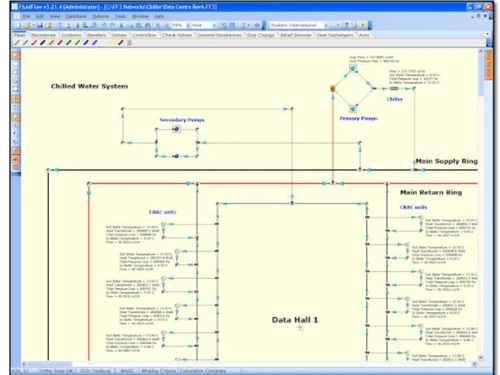Viewport: 500px width, 375px height.
Task: Click the top orange icon in left toolbar
Action: [16, 56]
